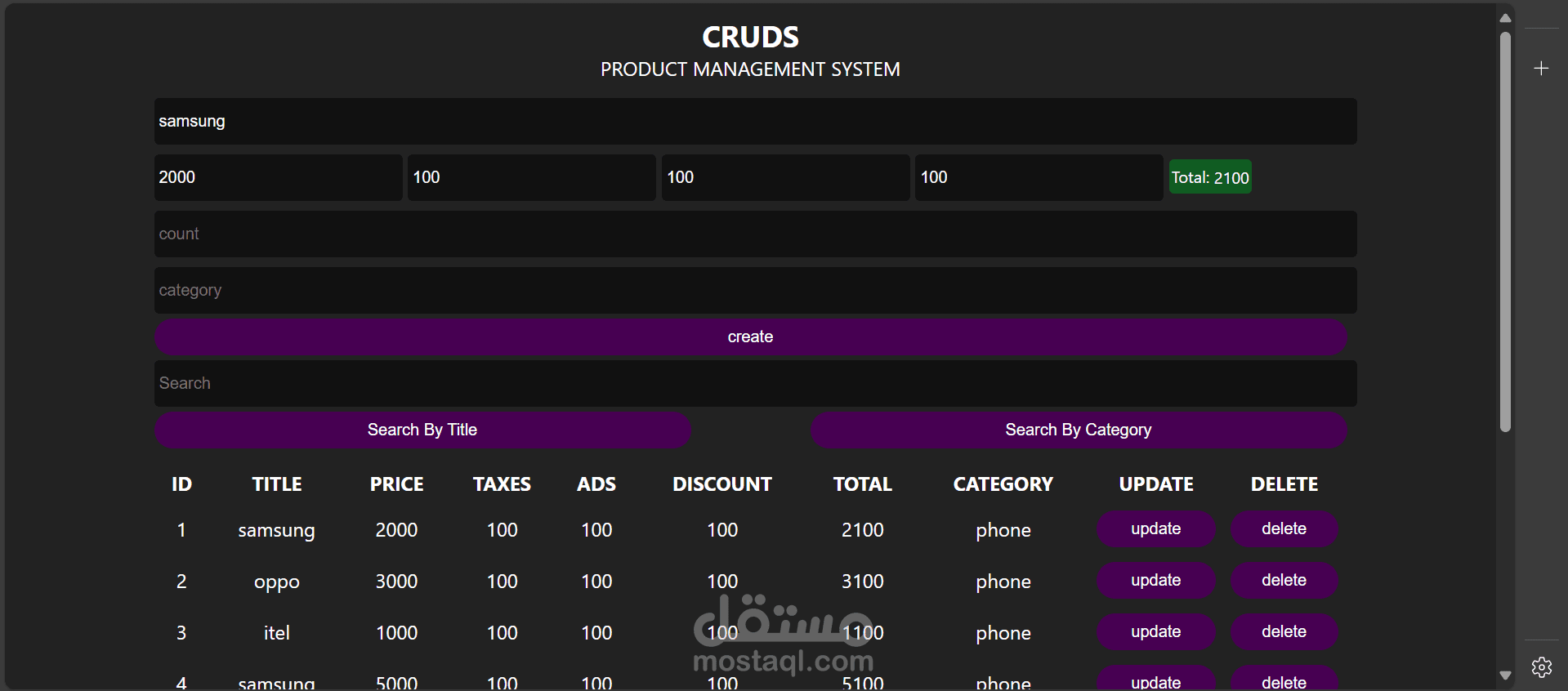Open the settings gear icon

coord(1542,667)
